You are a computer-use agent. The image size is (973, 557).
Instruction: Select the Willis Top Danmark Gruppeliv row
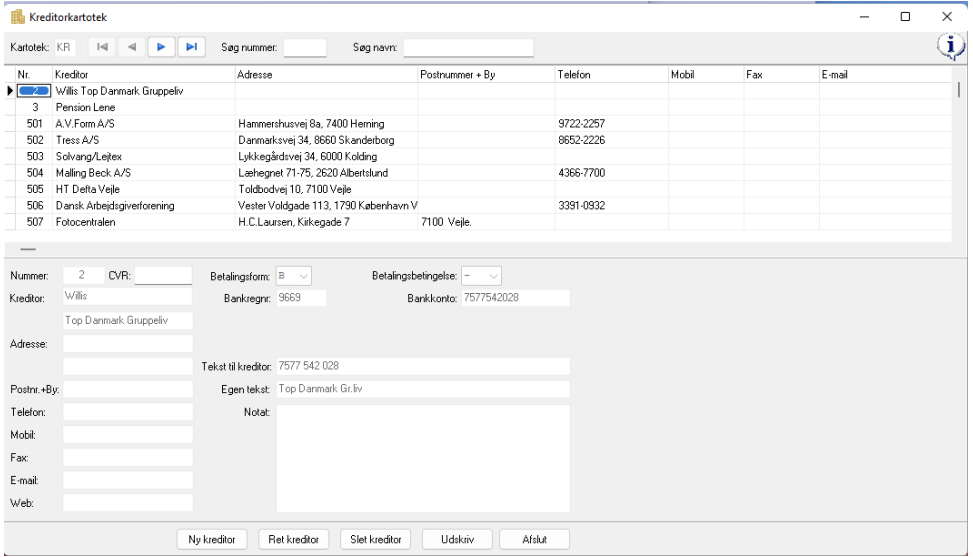(x=478, y=91)
